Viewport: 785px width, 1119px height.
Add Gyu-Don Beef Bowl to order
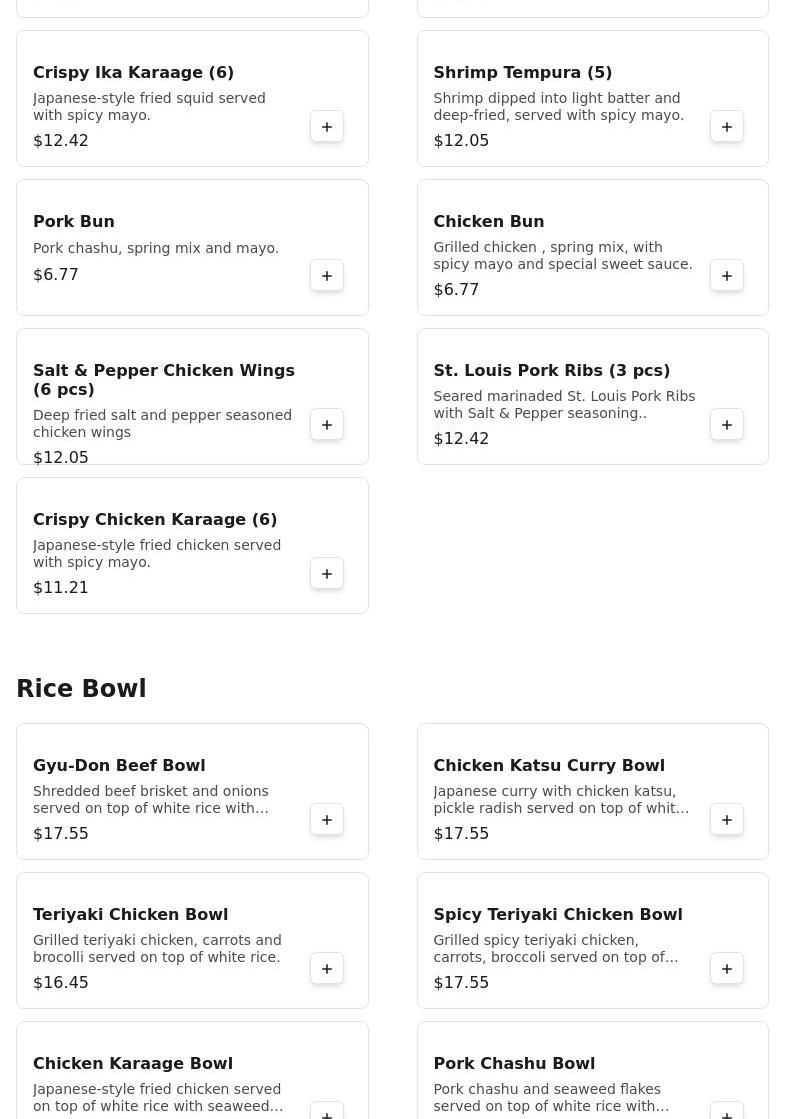(327, 820)
